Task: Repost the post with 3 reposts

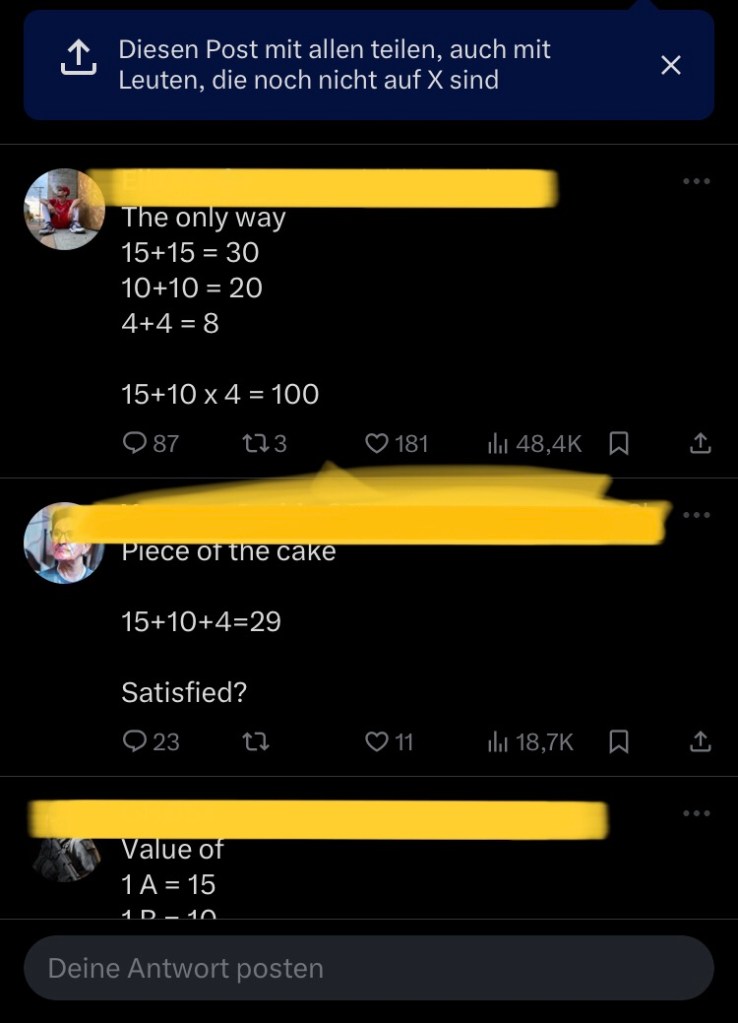Action: pyautogui.click(x=264, y=444)
